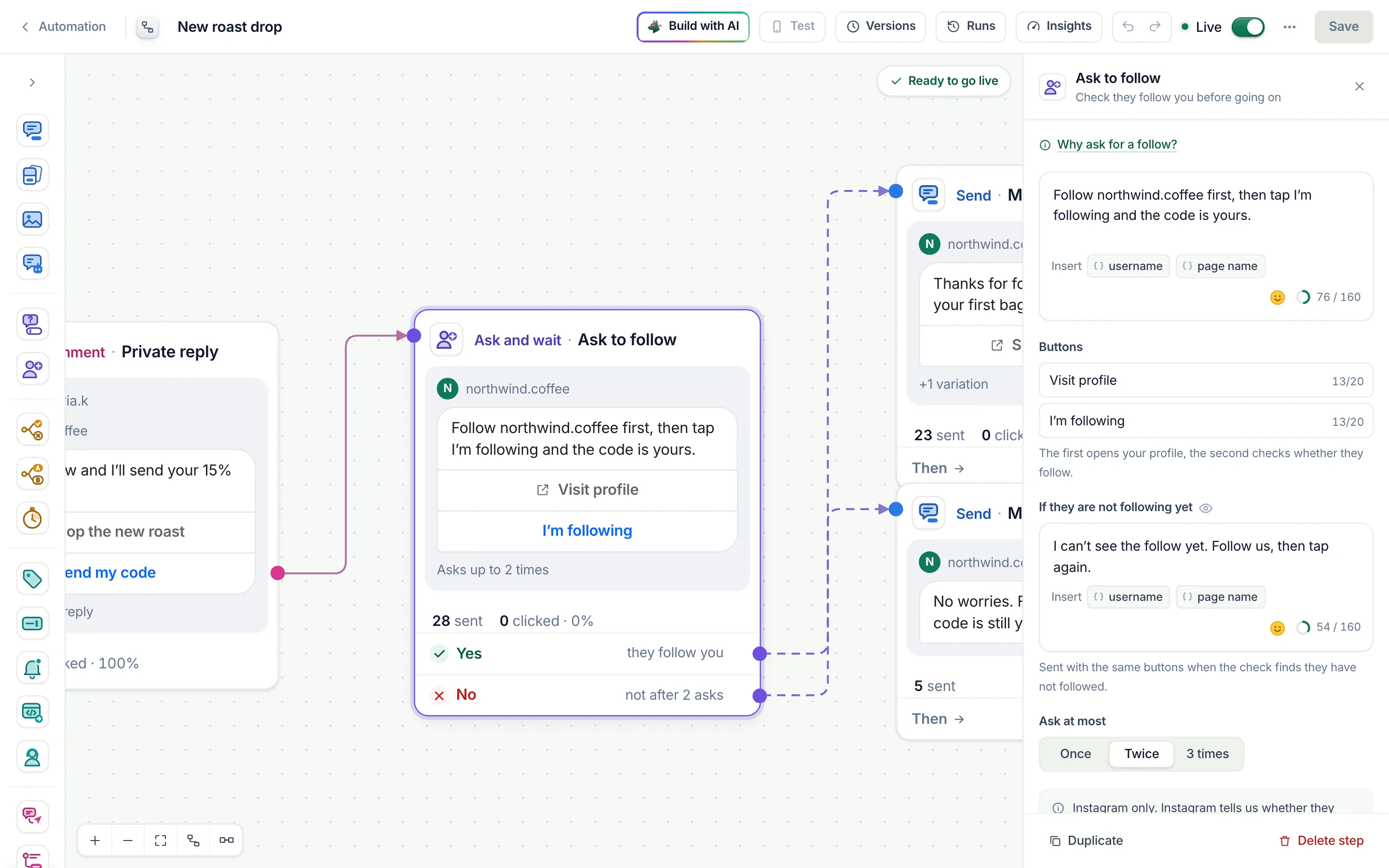Screen dimensions: 1389x868
Task: Click the flow icon beside the title
Action: (x=148, y=27)
